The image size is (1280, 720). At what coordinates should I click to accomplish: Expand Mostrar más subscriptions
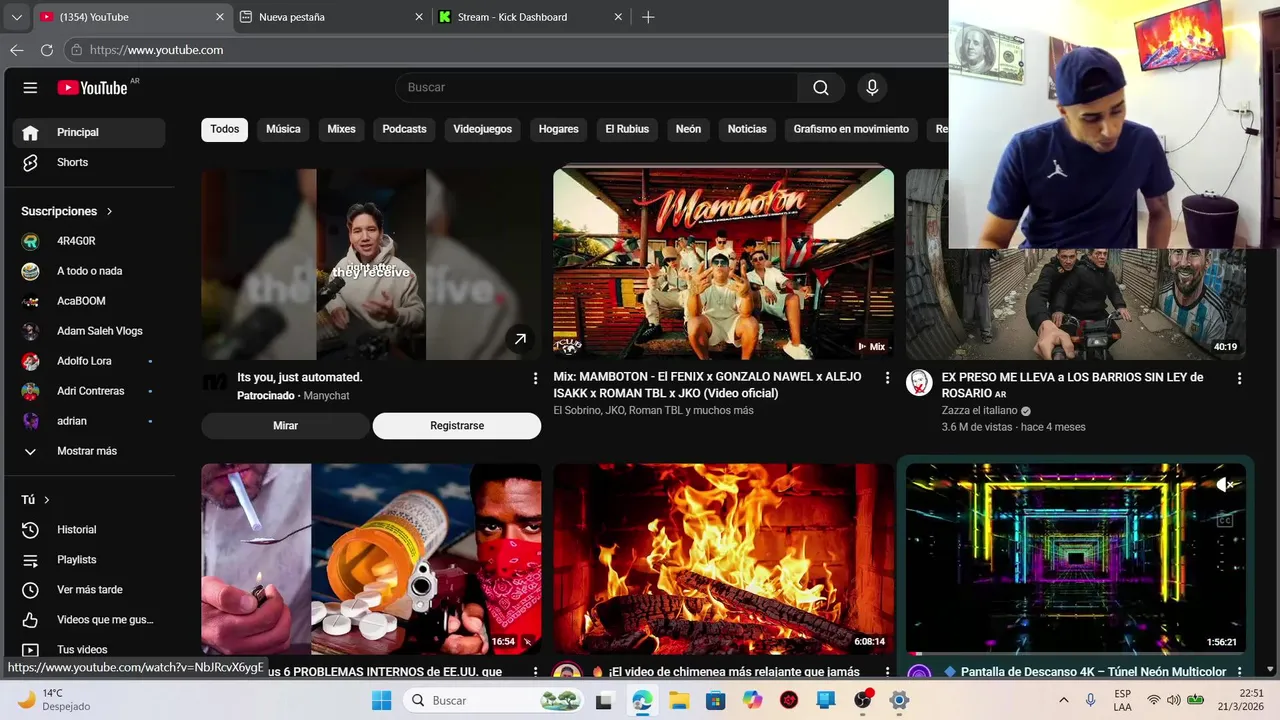pos(89,451)
